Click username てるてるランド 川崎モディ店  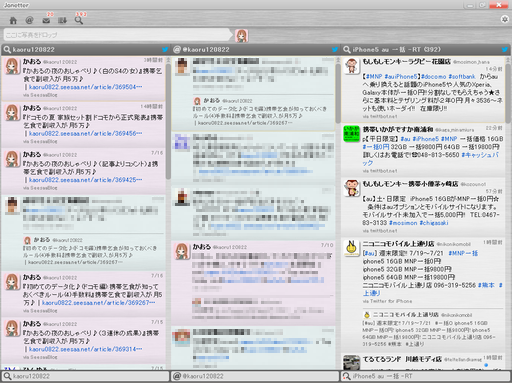click(402, 359)
